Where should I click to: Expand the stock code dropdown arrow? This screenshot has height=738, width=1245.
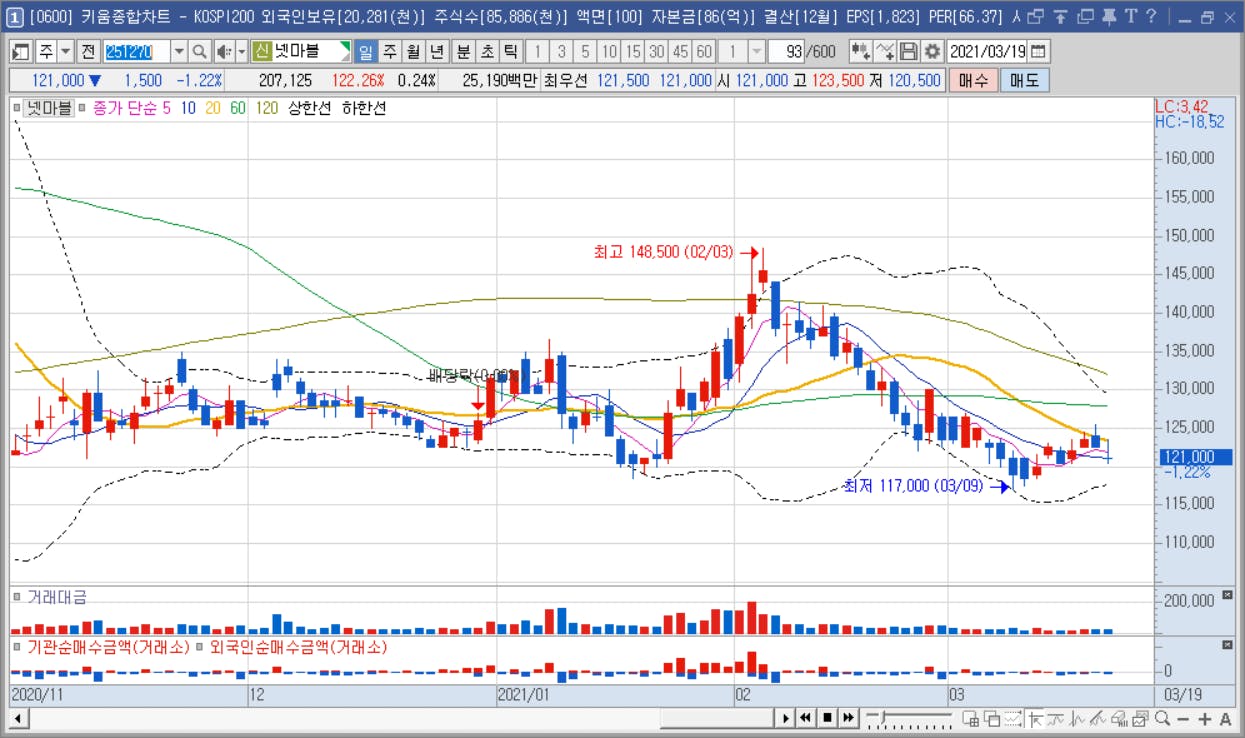pyautogui.click(x=179, y=52)
